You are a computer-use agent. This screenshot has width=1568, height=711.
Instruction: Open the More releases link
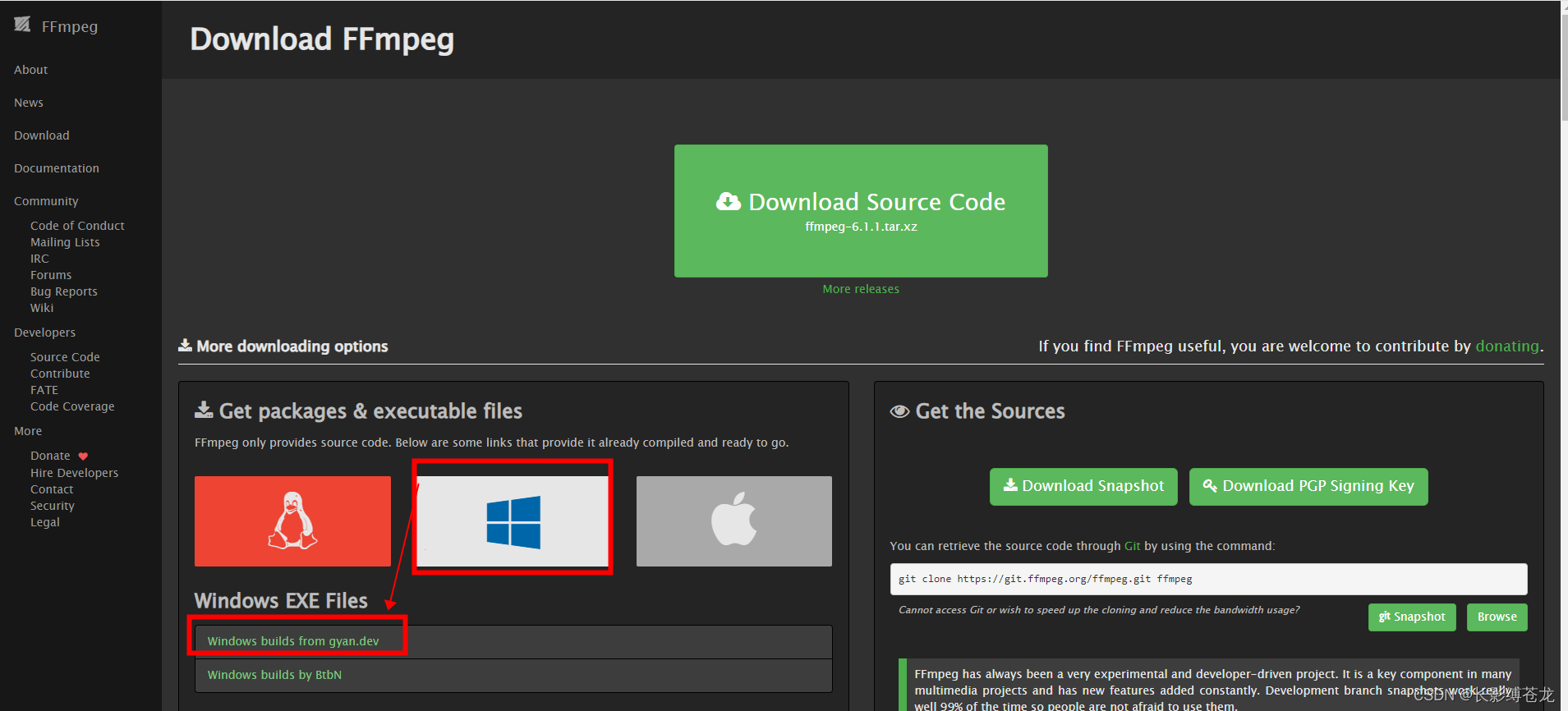861,289
